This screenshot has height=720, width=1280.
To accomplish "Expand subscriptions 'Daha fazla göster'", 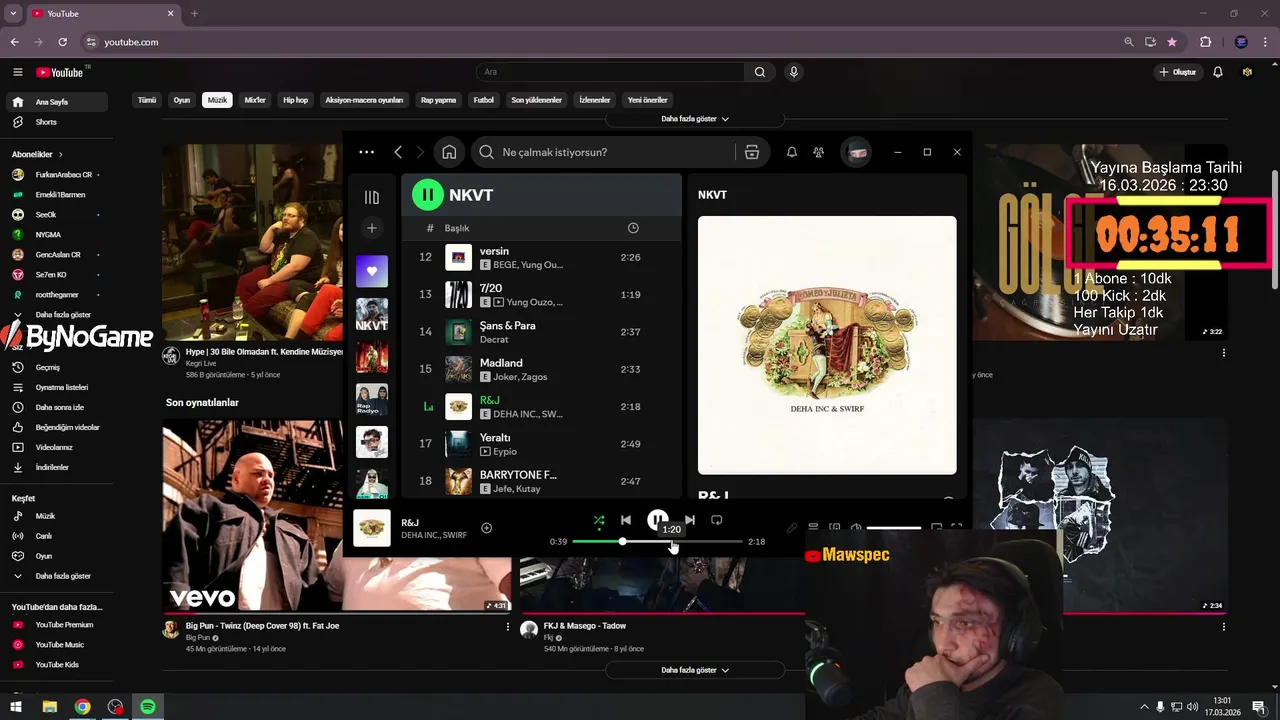I will (57, 315).
